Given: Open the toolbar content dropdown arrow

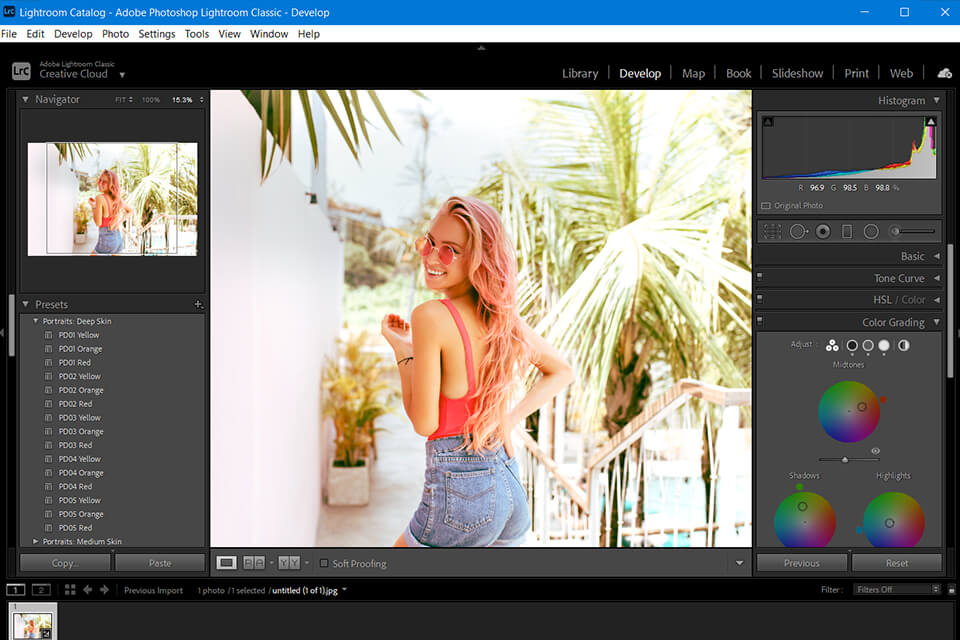Looking at the screenshot, I should [739, 563].
